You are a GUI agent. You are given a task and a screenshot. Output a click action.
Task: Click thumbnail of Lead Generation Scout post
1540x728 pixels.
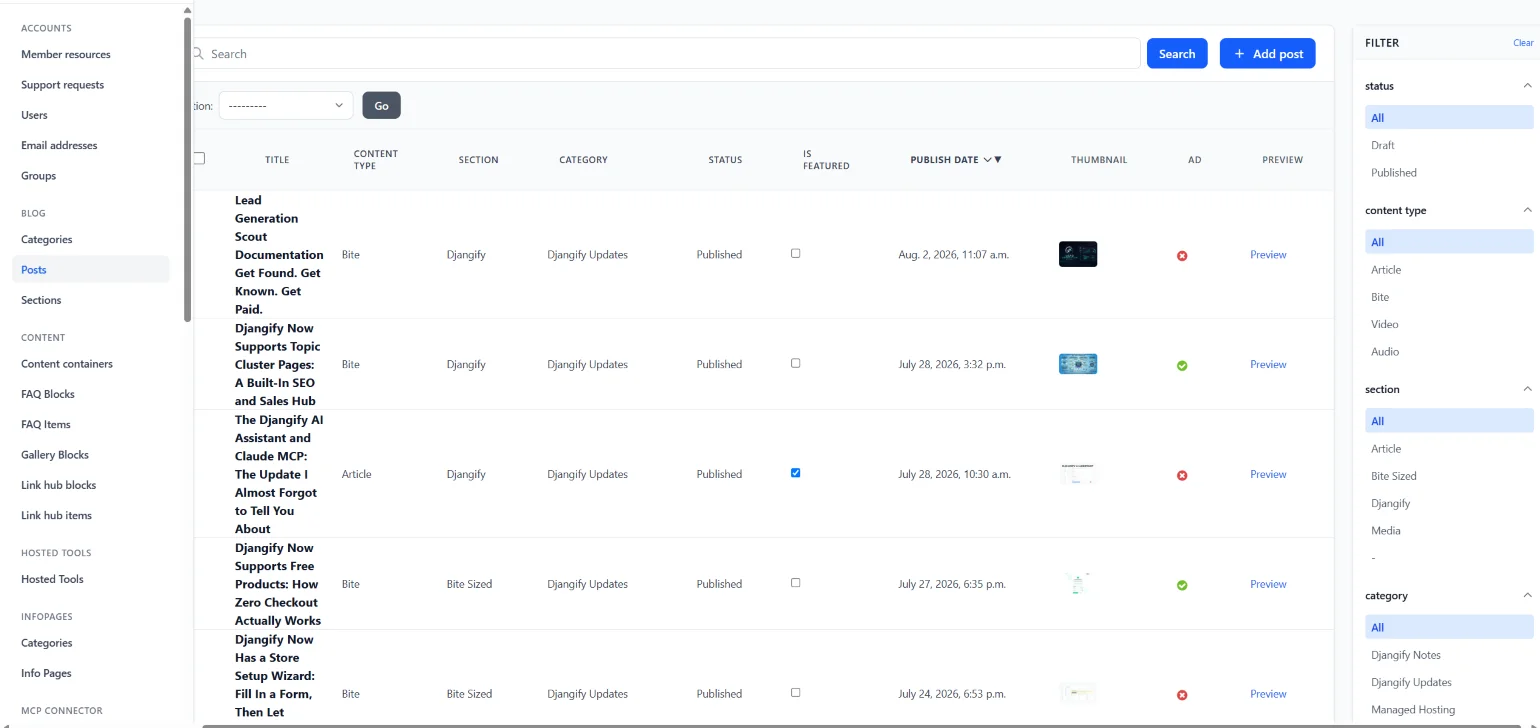pyautogui.click(x=1078, y=254)
